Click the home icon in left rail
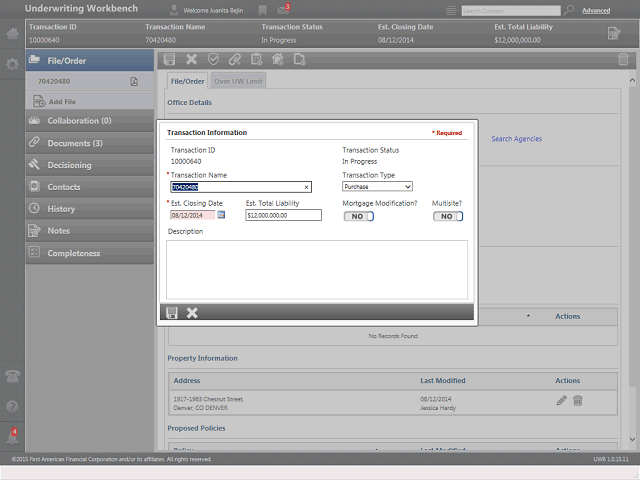 click(x=12, y=33)
